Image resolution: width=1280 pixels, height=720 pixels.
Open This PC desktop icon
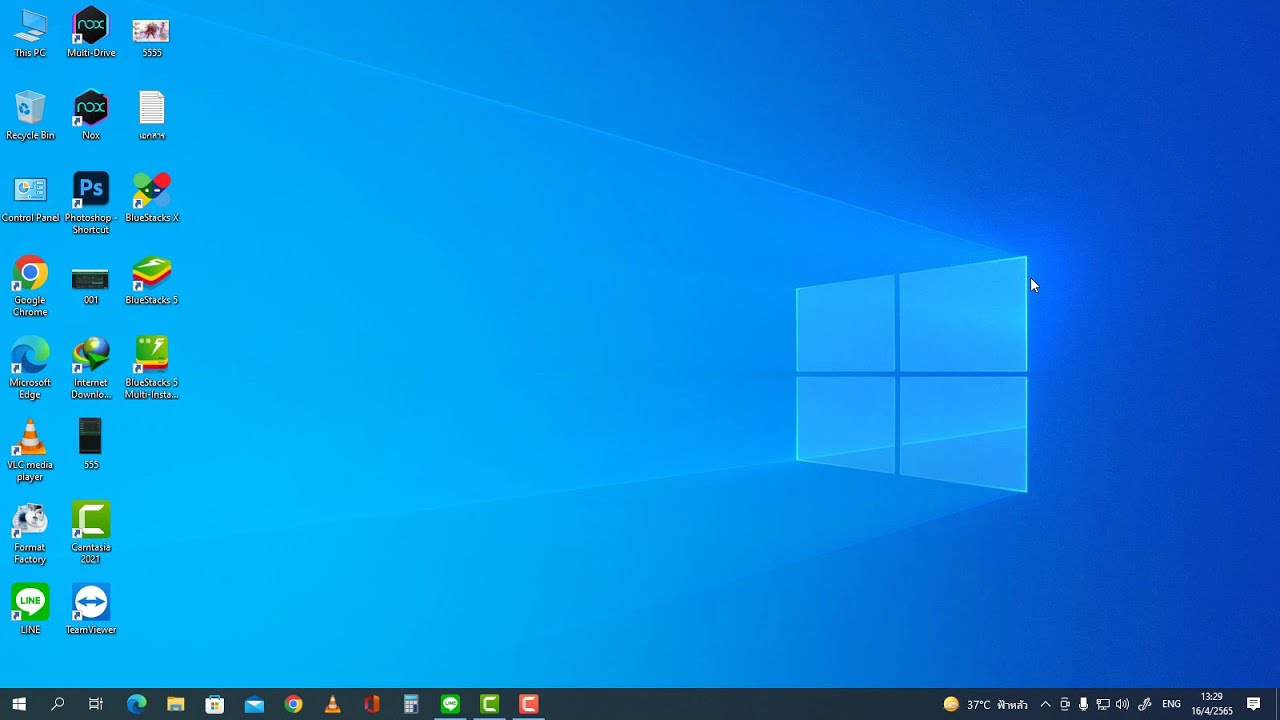coord(30,33)
